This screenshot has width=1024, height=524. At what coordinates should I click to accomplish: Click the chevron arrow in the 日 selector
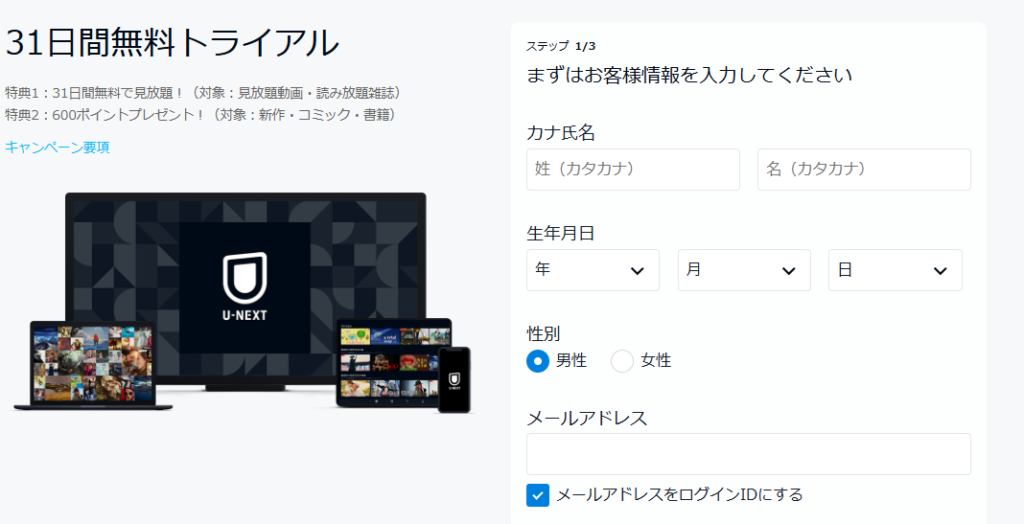[940, 271]
